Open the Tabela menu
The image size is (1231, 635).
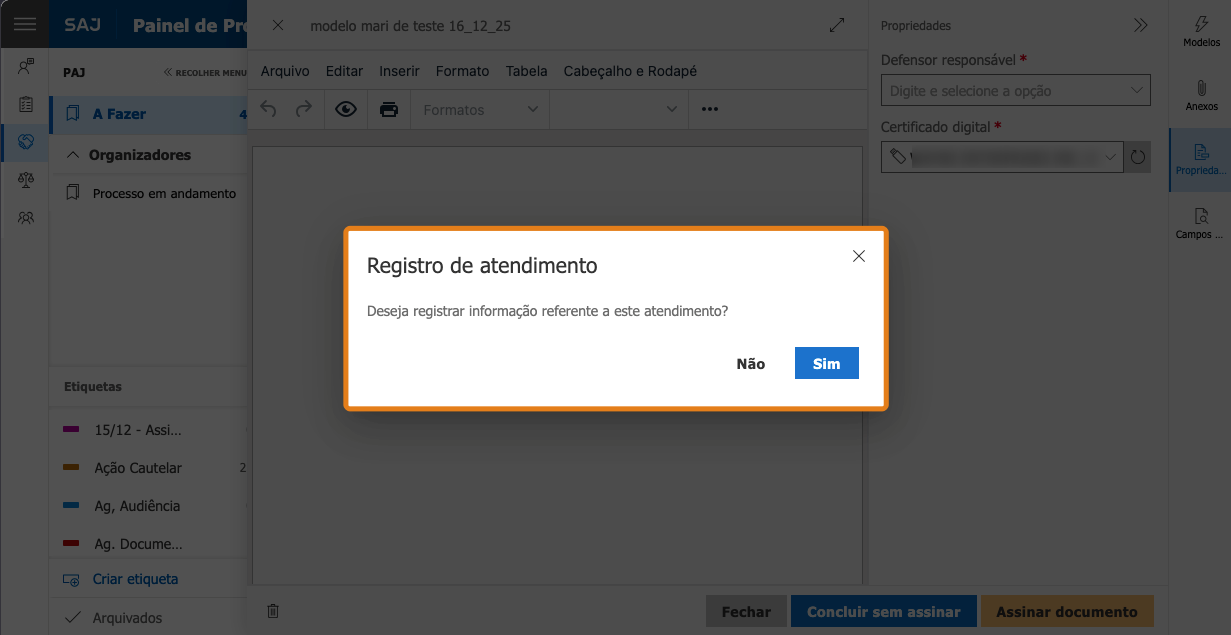pyautogui.click(x=527, y=71)
